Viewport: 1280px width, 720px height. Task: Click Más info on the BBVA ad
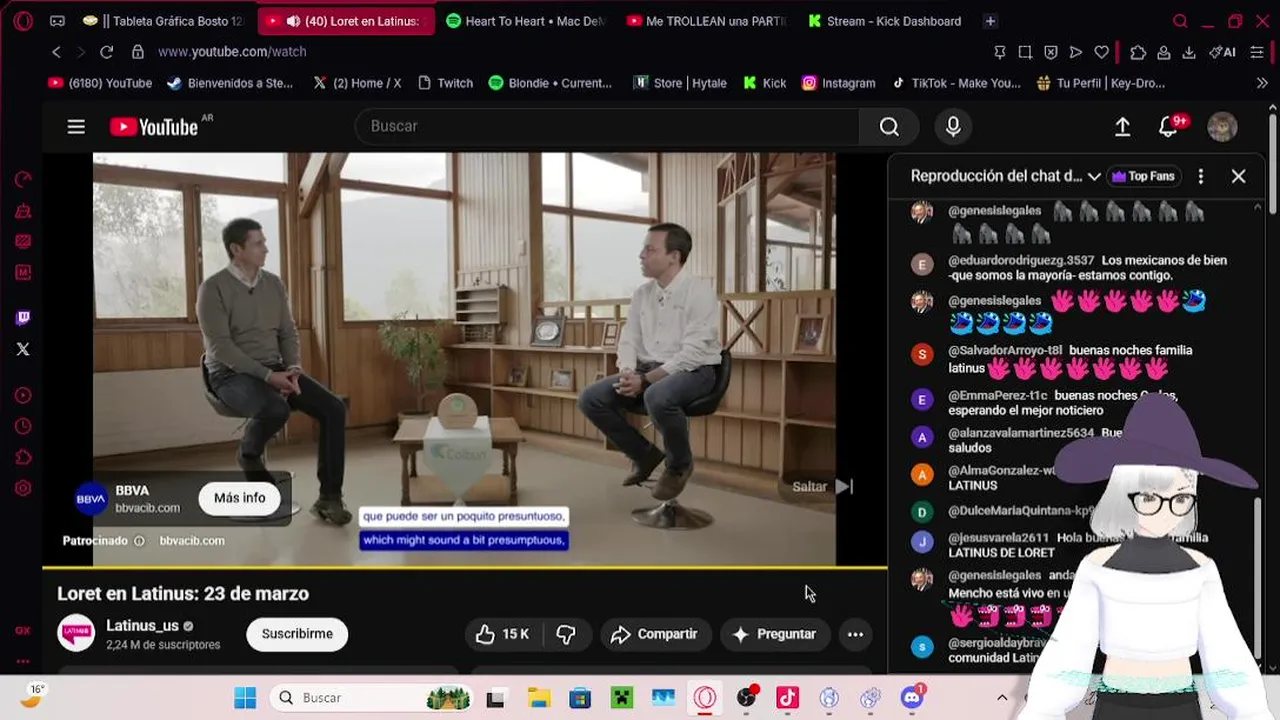pyautogui.click(x=240, y=498)
